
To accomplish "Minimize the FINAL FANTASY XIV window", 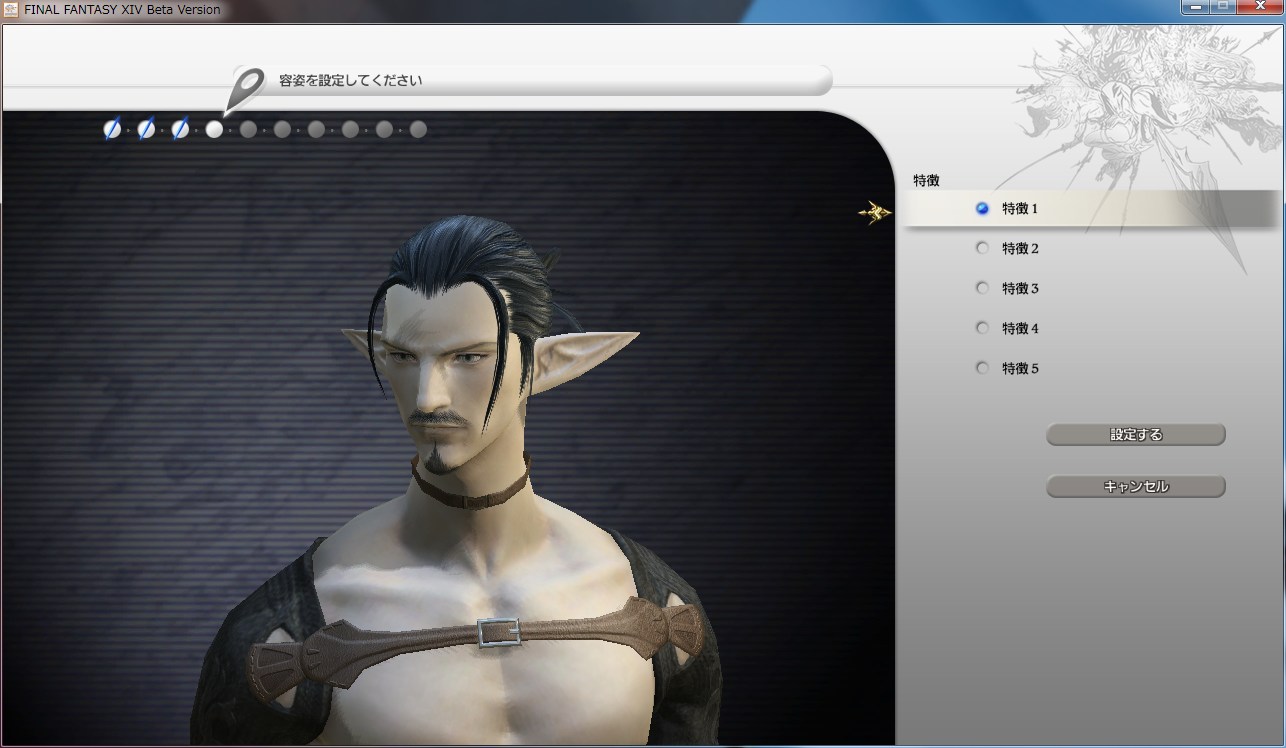I will coord(1194,7).
